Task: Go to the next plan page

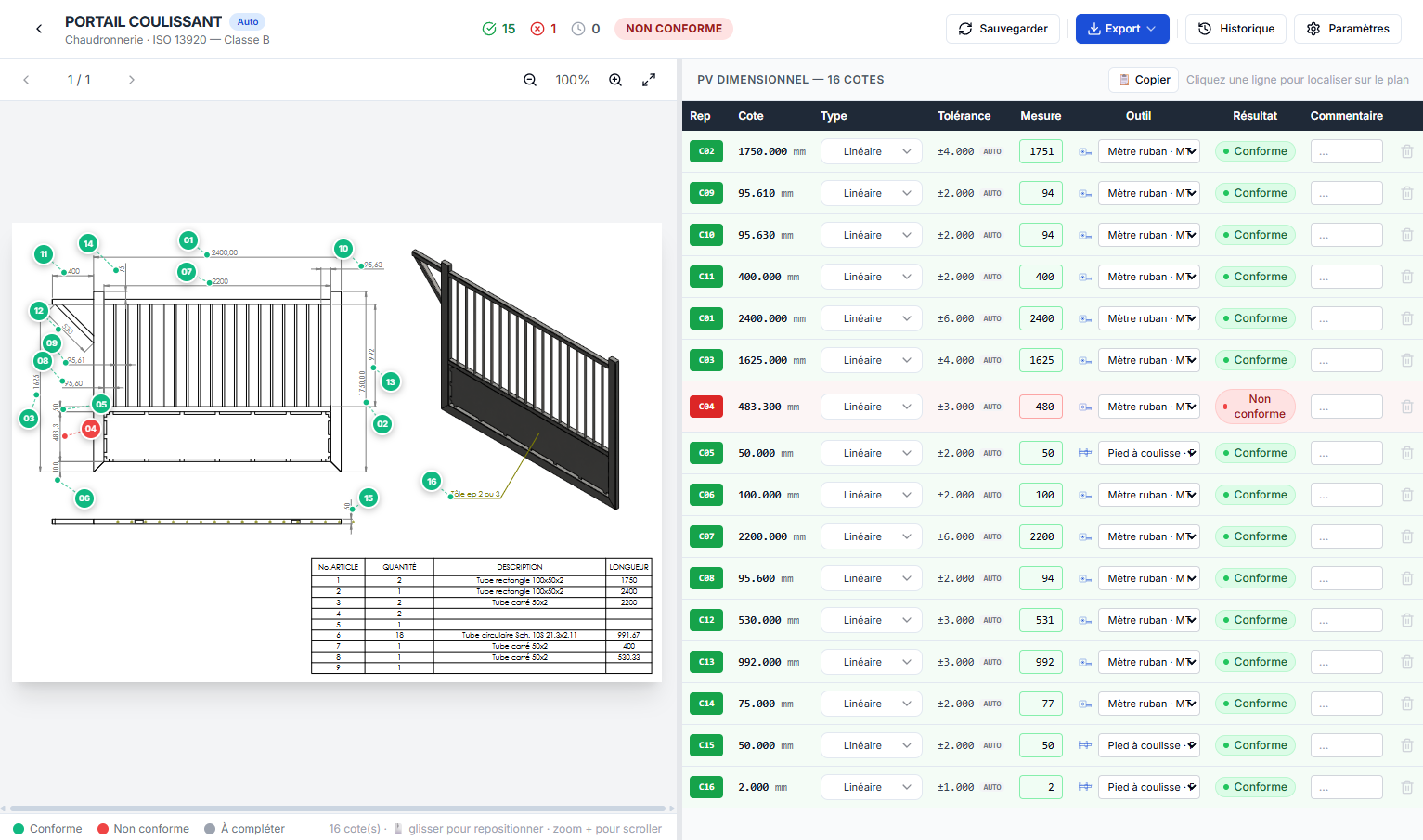Action: [x=132, y=80]
